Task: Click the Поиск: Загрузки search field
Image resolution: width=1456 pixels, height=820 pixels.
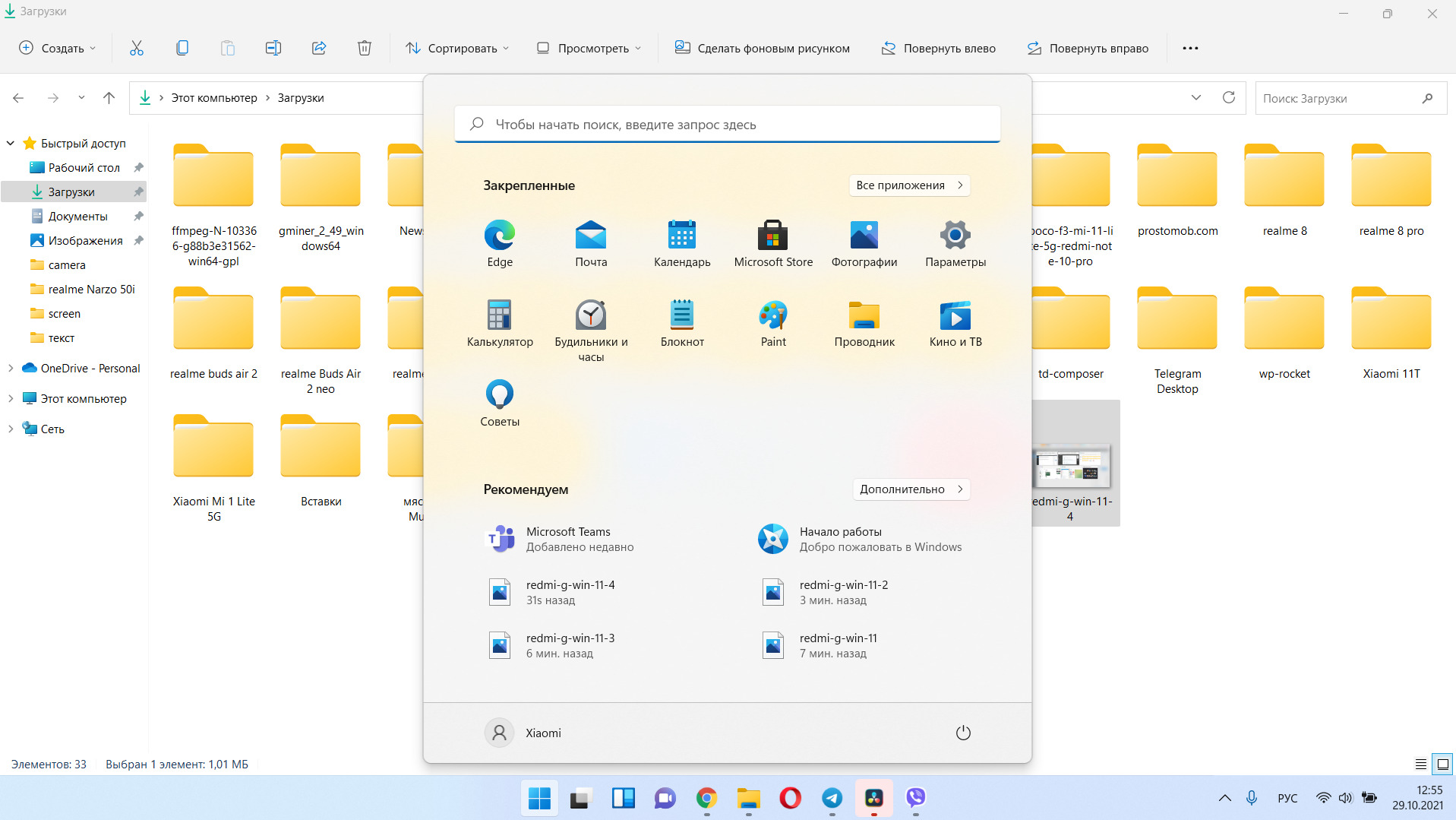Action: (1350, 98)
